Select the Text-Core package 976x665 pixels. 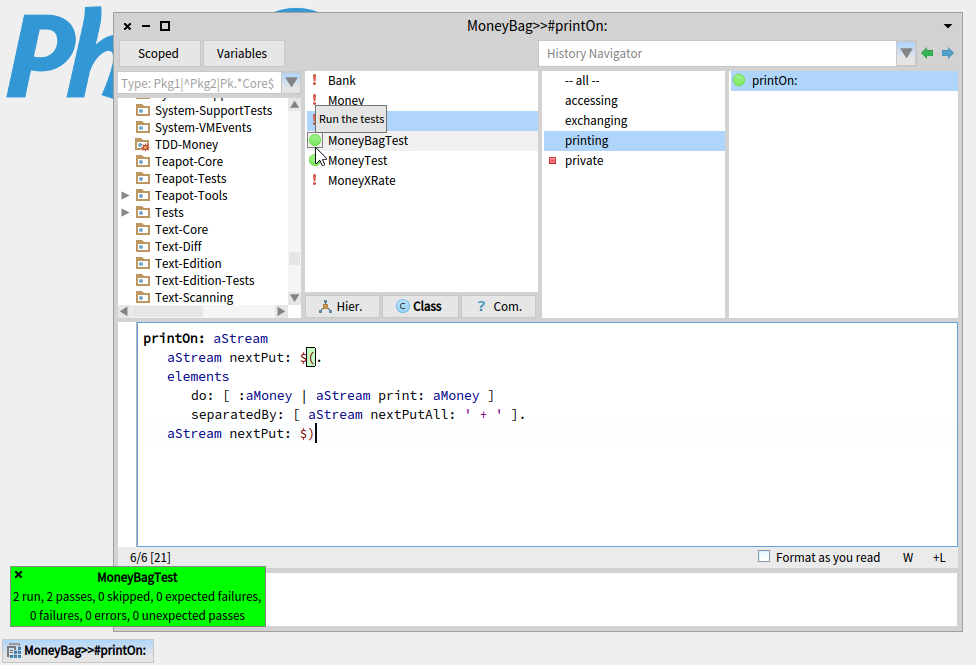[181, 230]
